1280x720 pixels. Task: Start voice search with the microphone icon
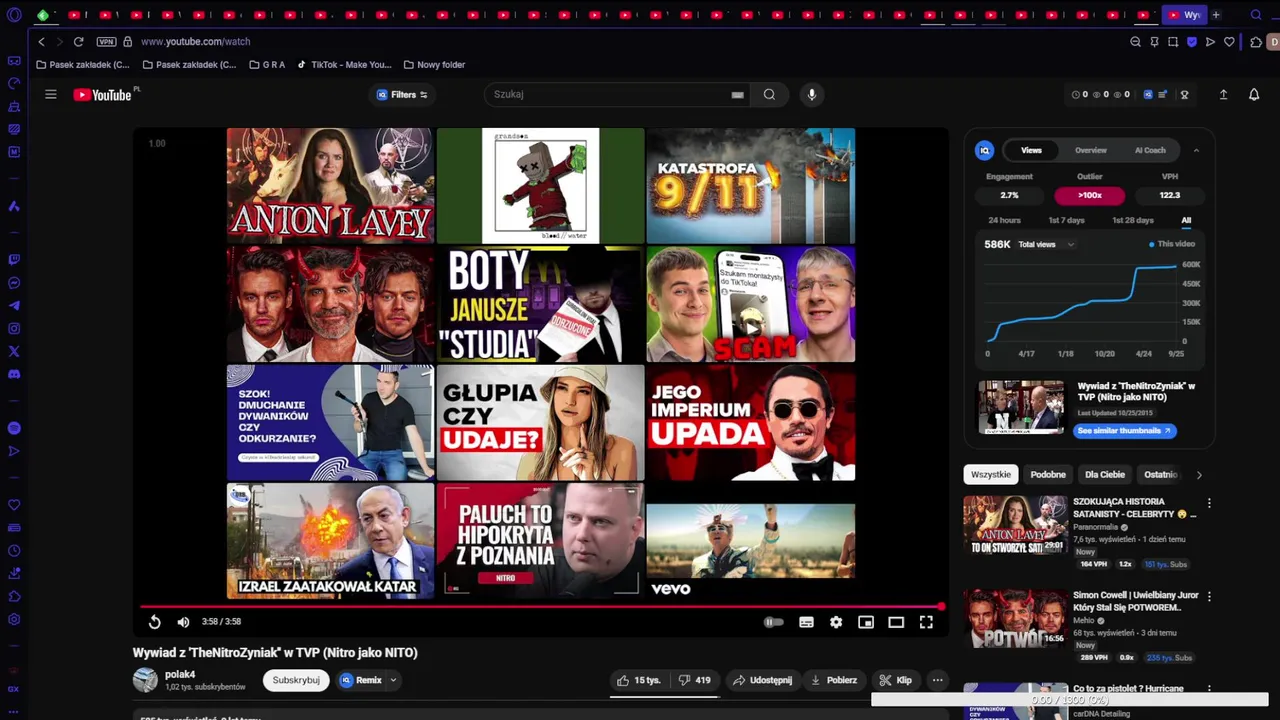811,94
